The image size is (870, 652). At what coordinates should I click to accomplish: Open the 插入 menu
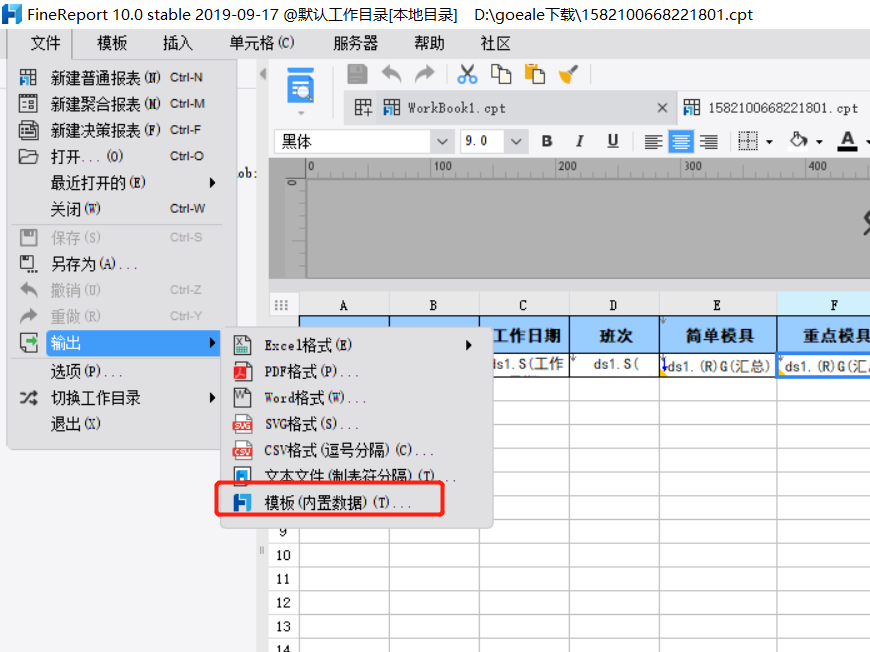click(x=178, y=43)
